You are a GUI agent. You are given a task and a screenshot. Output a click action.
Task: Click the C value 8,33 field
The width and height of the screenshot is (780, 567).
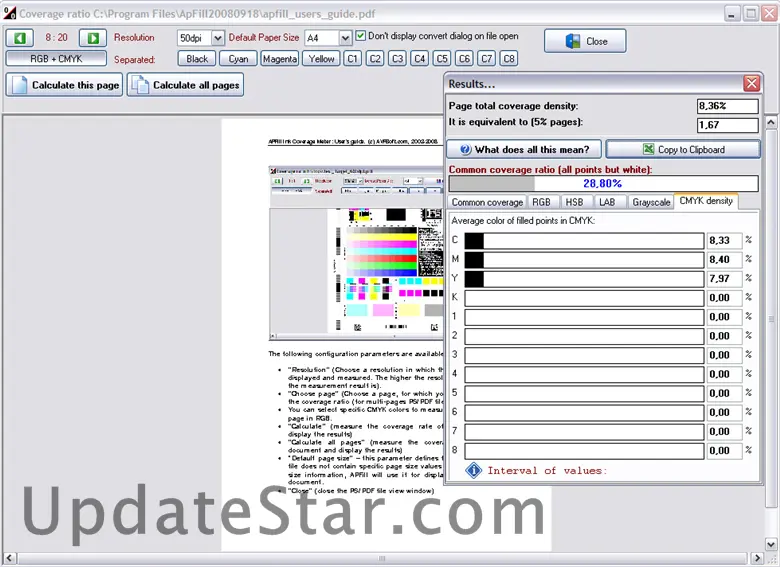(724, 241)
